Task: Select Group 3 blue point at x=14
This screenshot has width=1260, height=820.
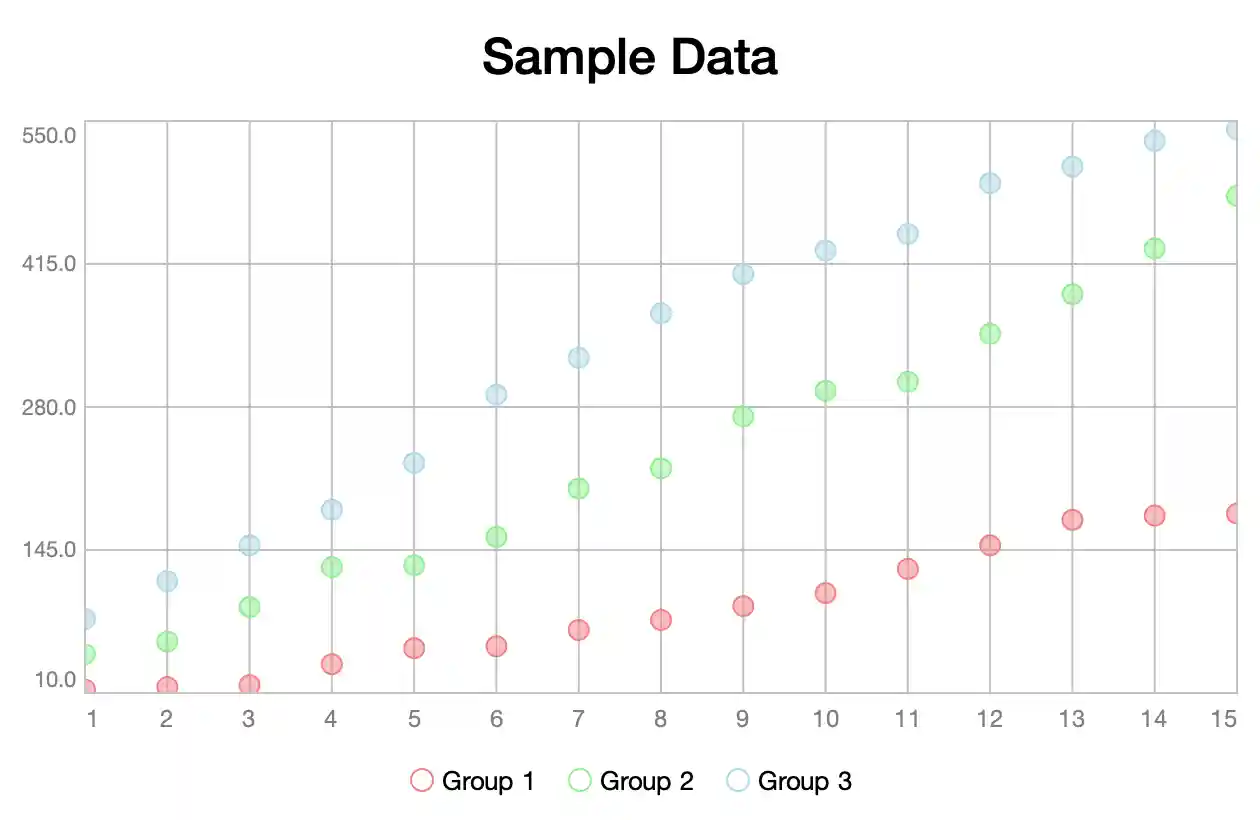Action: tap(1155, 141)
